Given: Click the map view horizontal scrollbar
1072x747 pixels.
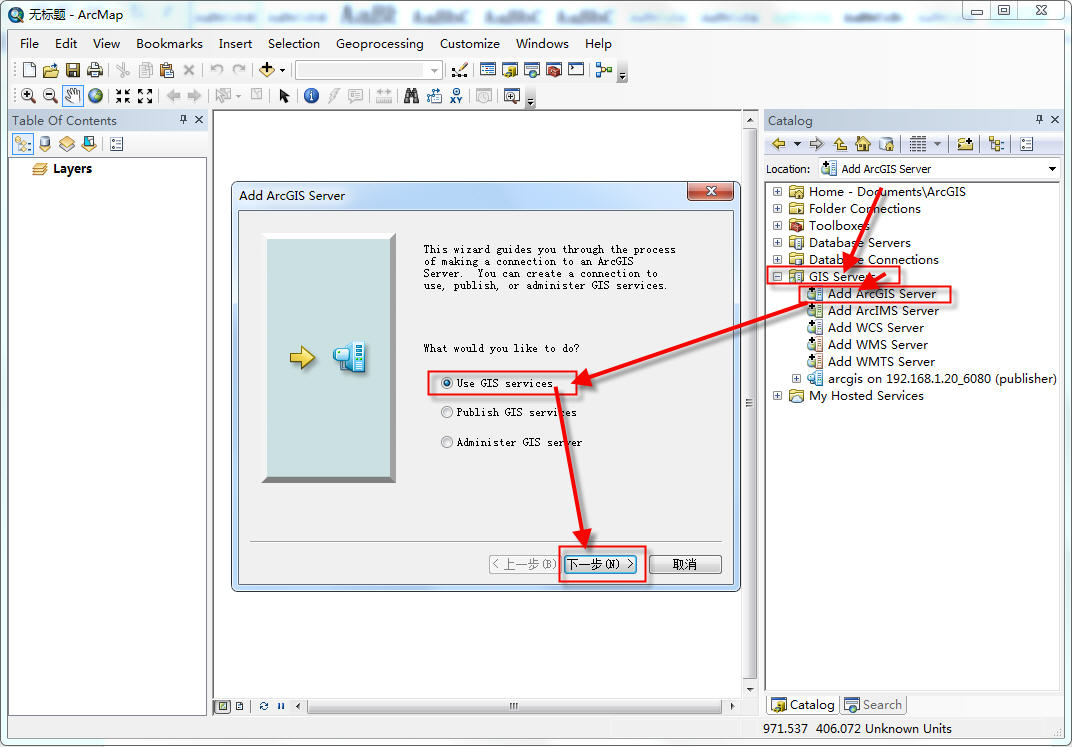Looking at the screenshot, I should point(514,706).
